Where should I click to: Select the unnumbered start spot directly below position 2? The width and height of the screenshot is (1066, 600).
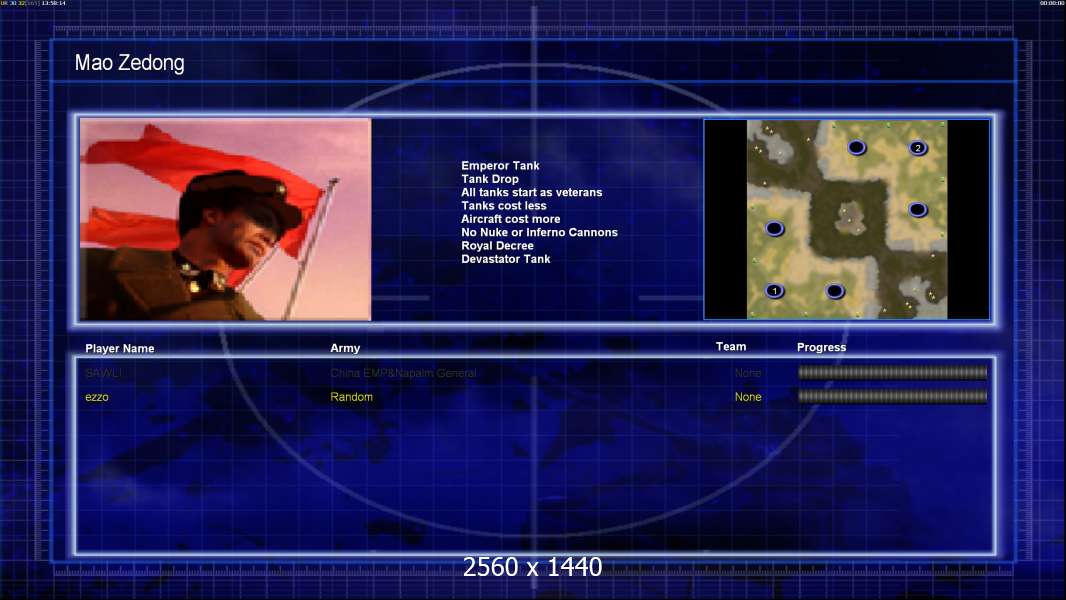[x=918, y=210]
